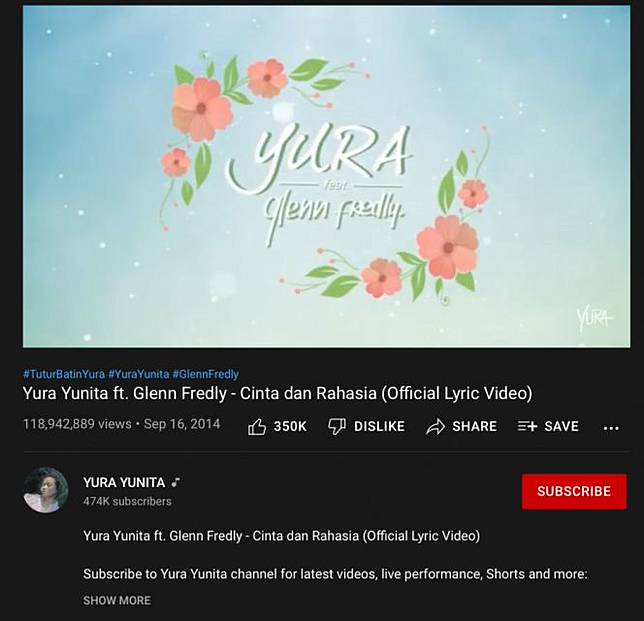Open the YURA YUNITA channel name

click(124, 482)
